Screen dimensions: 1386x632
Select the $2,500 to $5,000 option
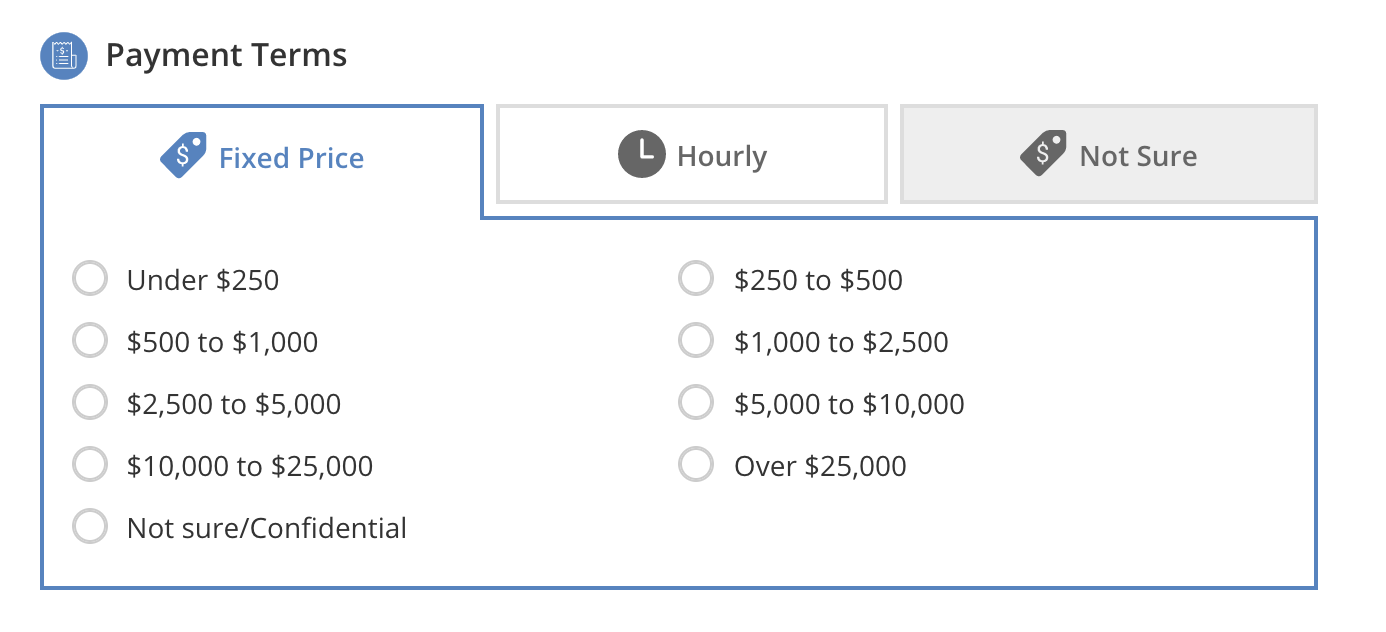click(x=90, y=402)
